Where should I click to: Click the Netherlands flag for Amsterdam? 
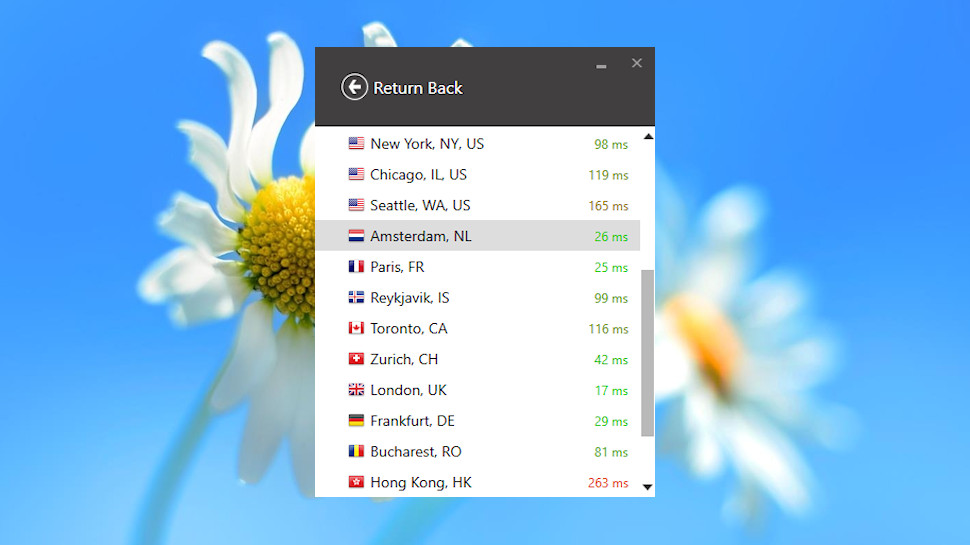[x=356, y=236]
